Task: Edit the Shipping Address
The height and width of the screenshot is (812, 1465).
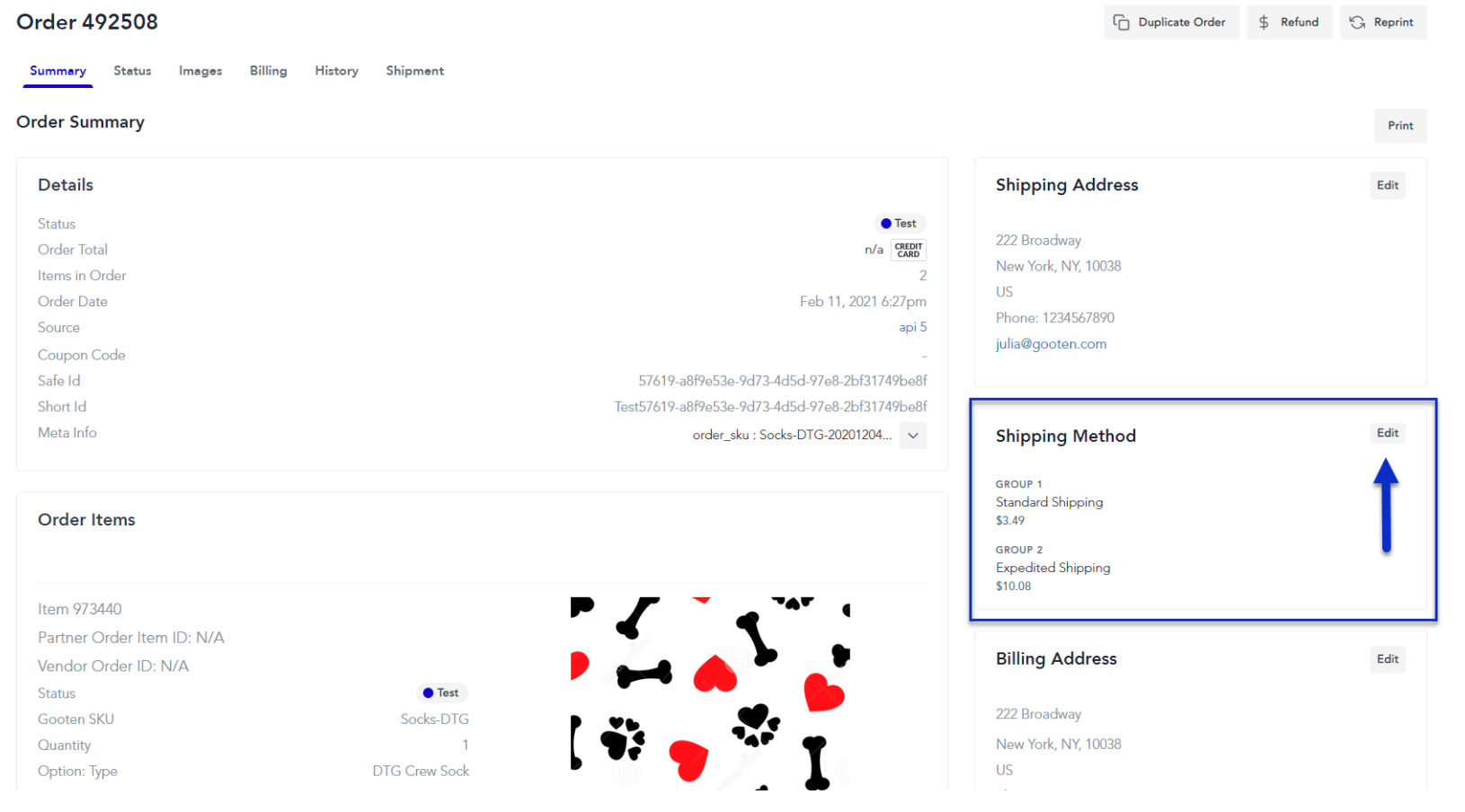Action: point(1388,185)
